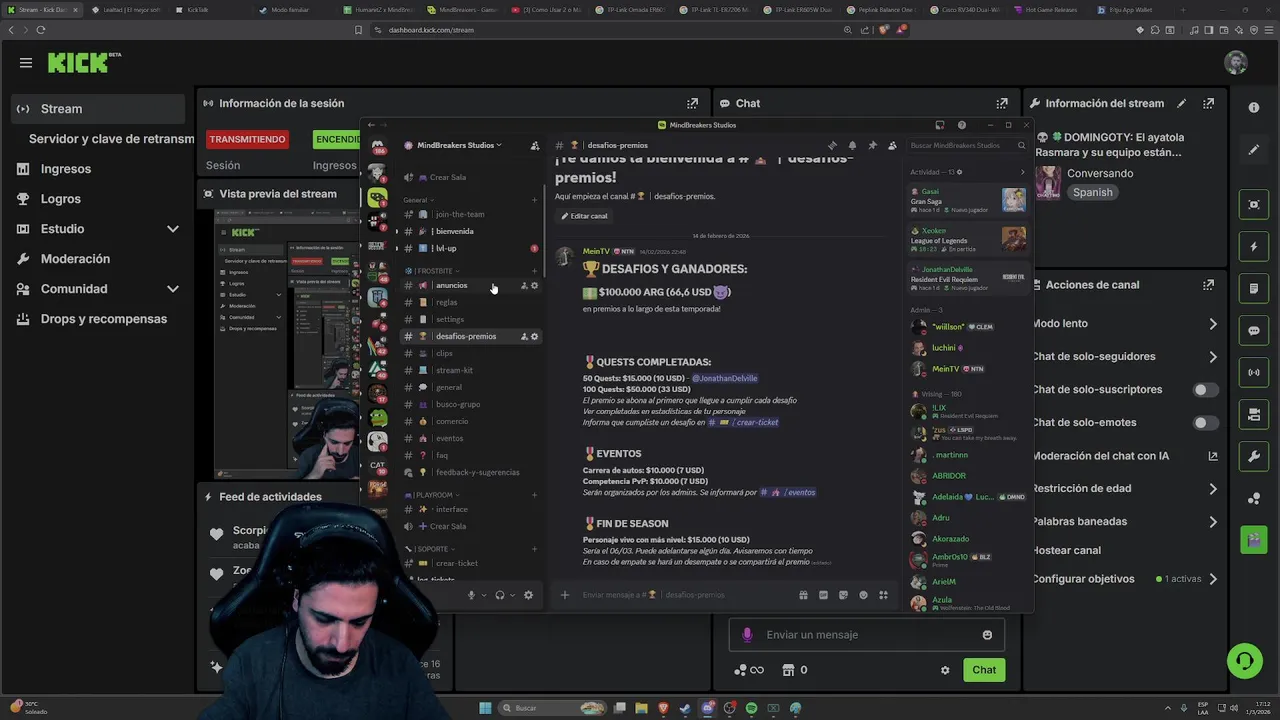Edit stream info with the pencil icon
Screen dimensions: 1280x720
click(x=1182, y=103)
